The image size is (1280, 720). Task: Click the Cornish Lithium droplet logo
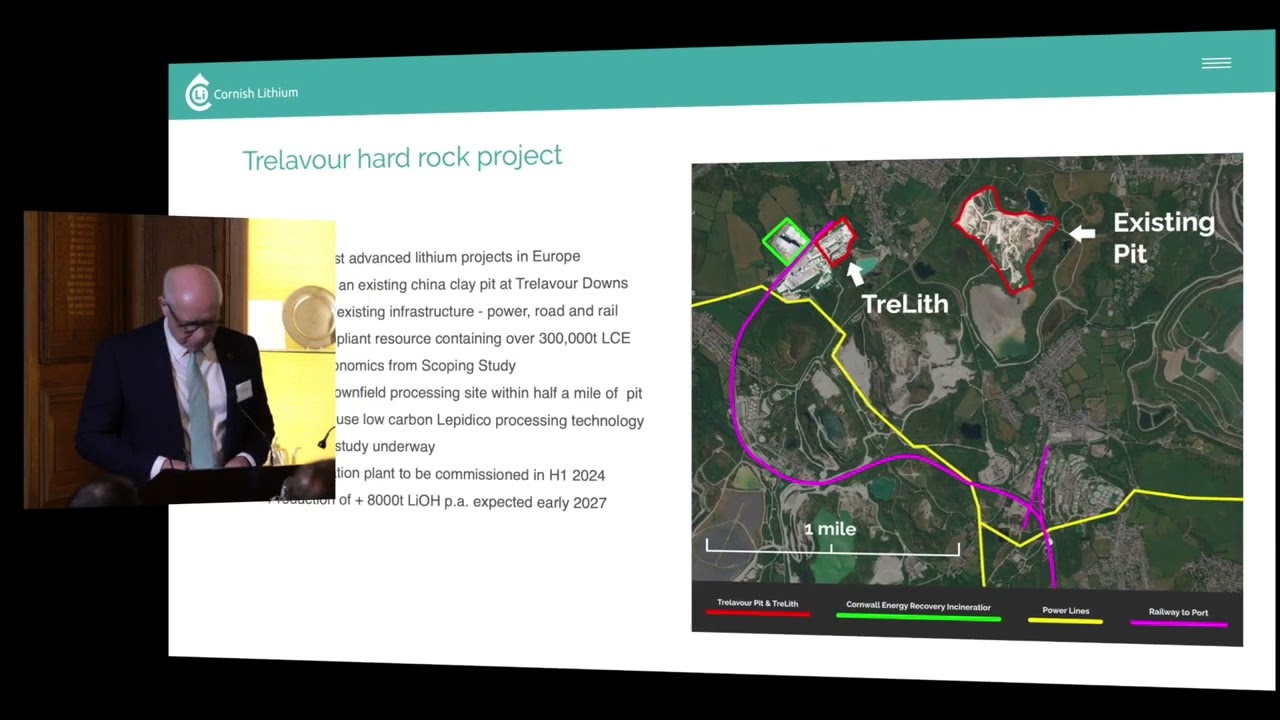(198, 92)
